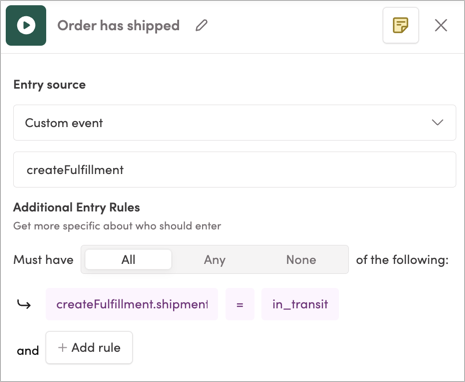Viewport: 465px width, 382px height.
Task: Edit journey name with the pencil icon
Action: pyautogui.click(x=201, y=25)
